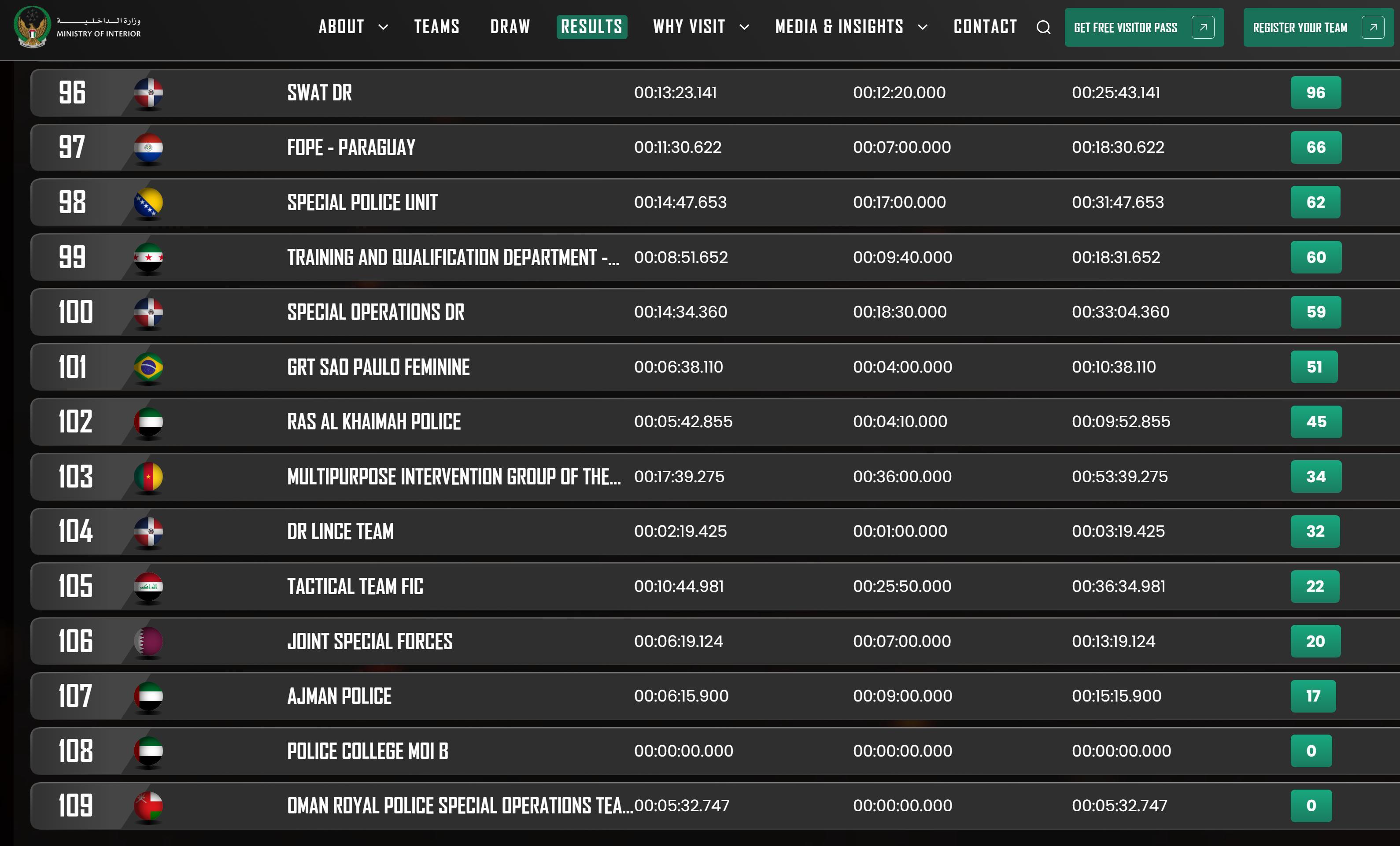Screen dimensions: 1400x846
Task: Click the arrow icon on Get Free Visitor Pass
Action: click(1203, 27)
